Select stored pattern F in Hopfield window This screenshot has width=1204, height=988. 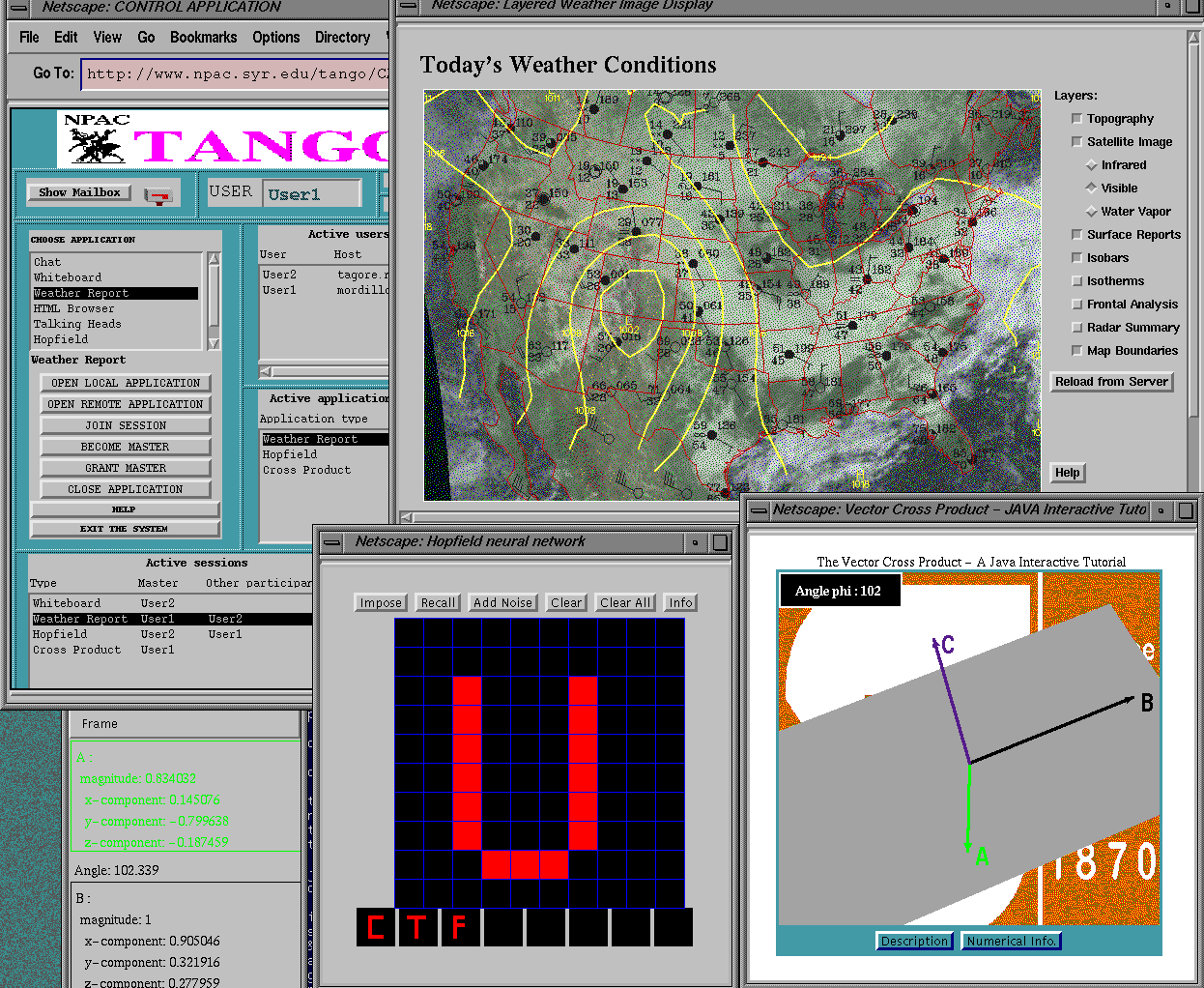tap(460, 927)
